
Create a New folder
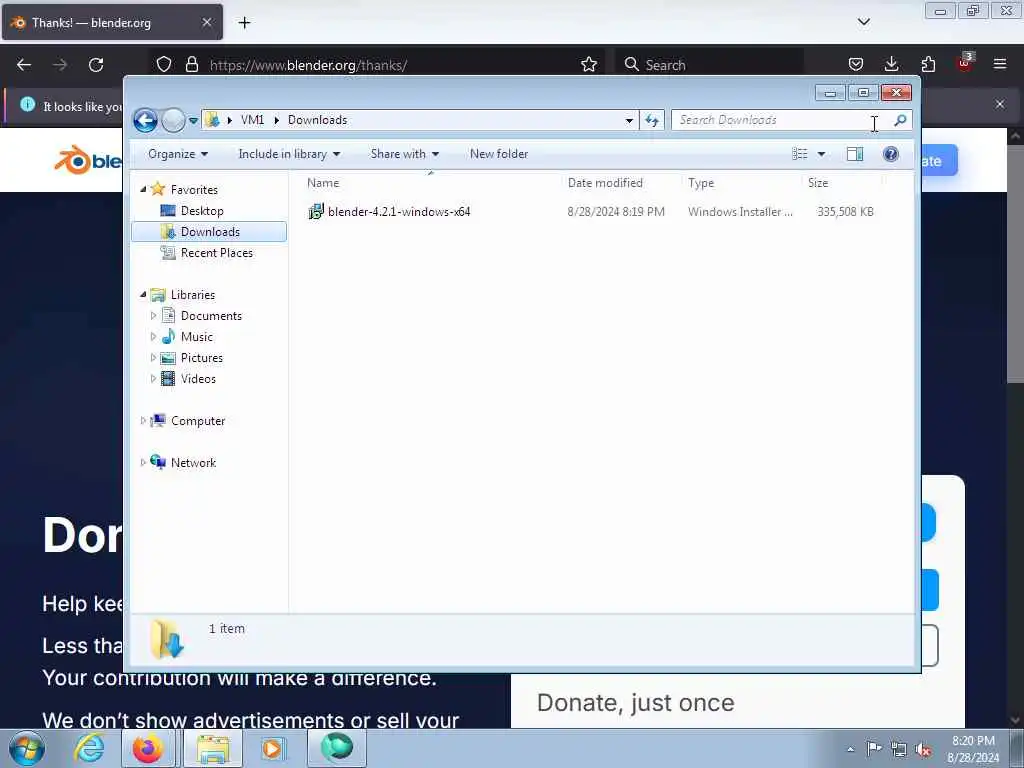499,154
